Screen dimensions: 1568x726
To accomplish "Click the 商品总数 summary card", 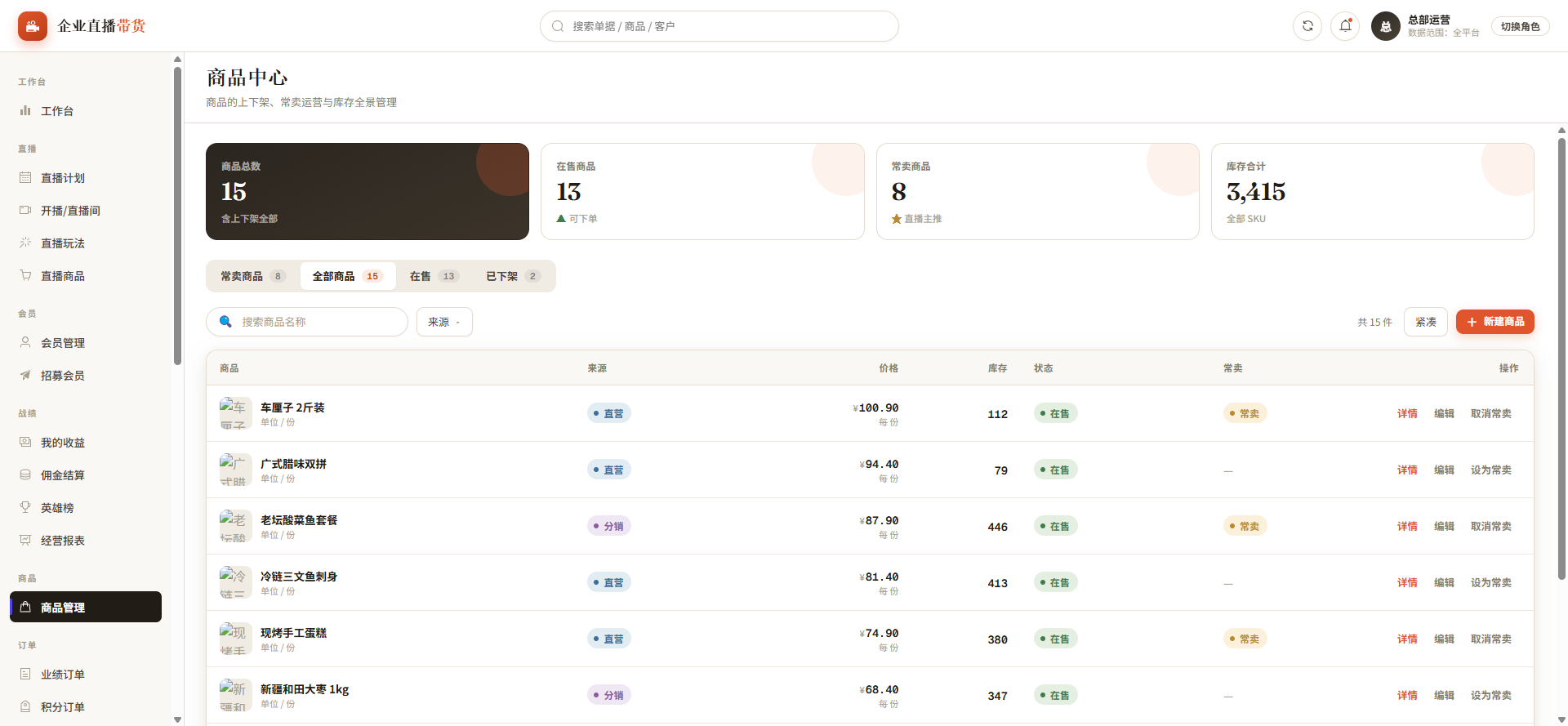I will click(x=367, y=191).
